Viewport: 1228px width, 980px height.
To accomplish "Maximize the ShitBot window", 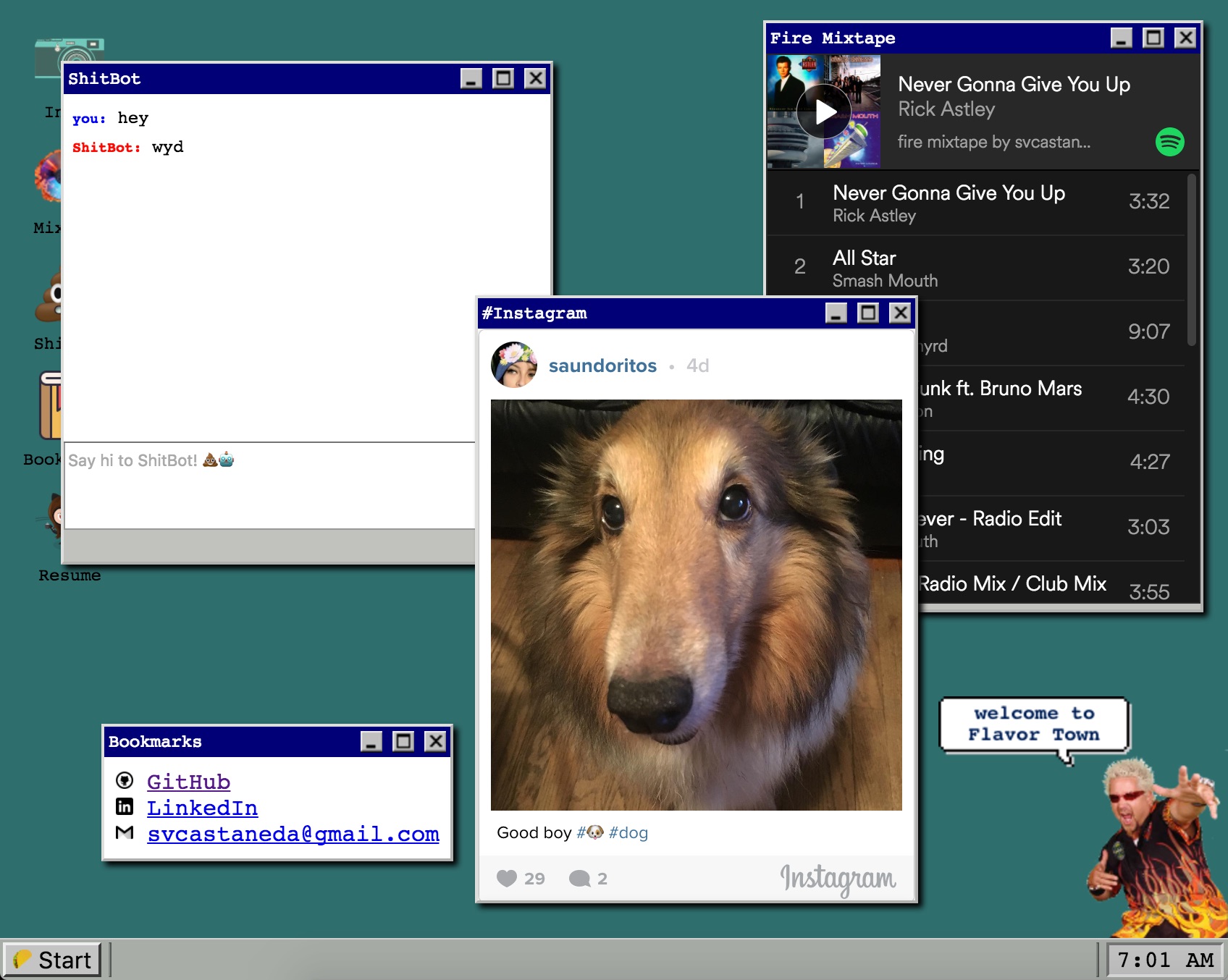I will [x=503, y=78].
